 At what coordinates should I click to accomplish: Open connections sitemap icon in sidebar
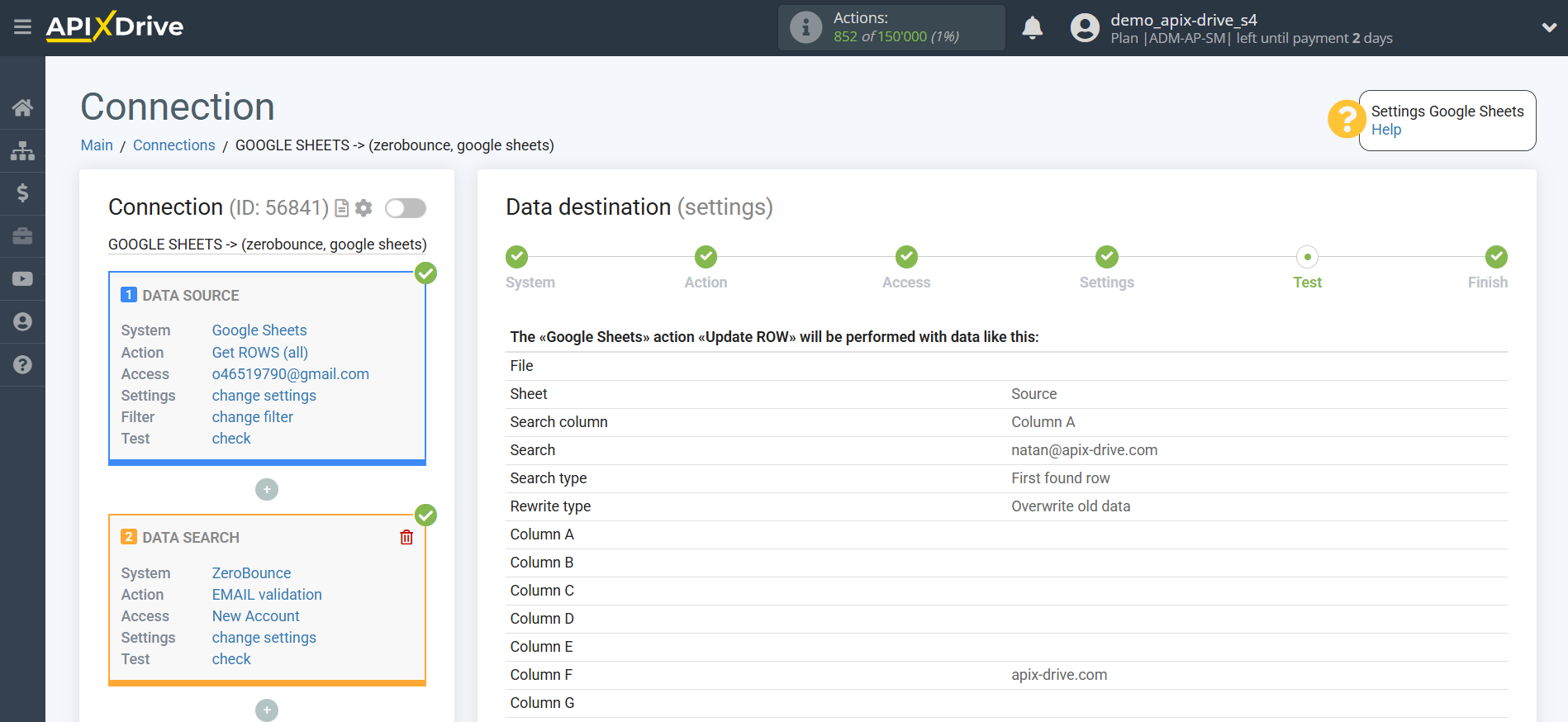(22, 150)
